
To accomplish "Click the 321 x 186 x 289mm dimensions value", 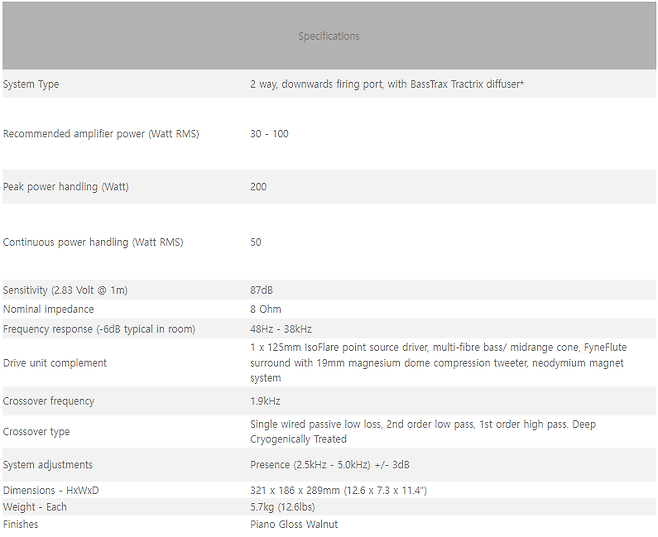I will coord(338,491).
